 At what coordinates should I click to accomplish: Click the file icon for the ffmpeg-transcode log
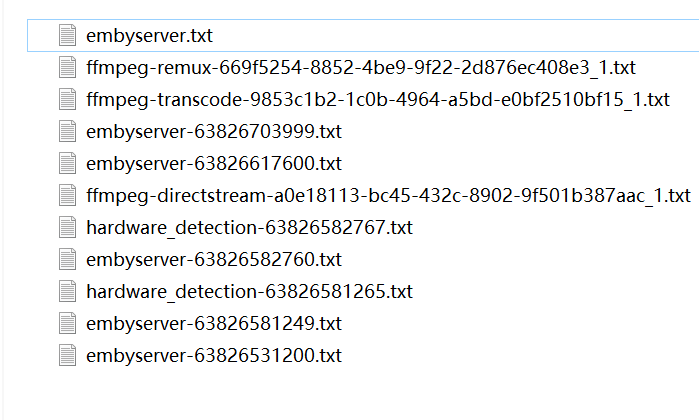coord(68,100)
